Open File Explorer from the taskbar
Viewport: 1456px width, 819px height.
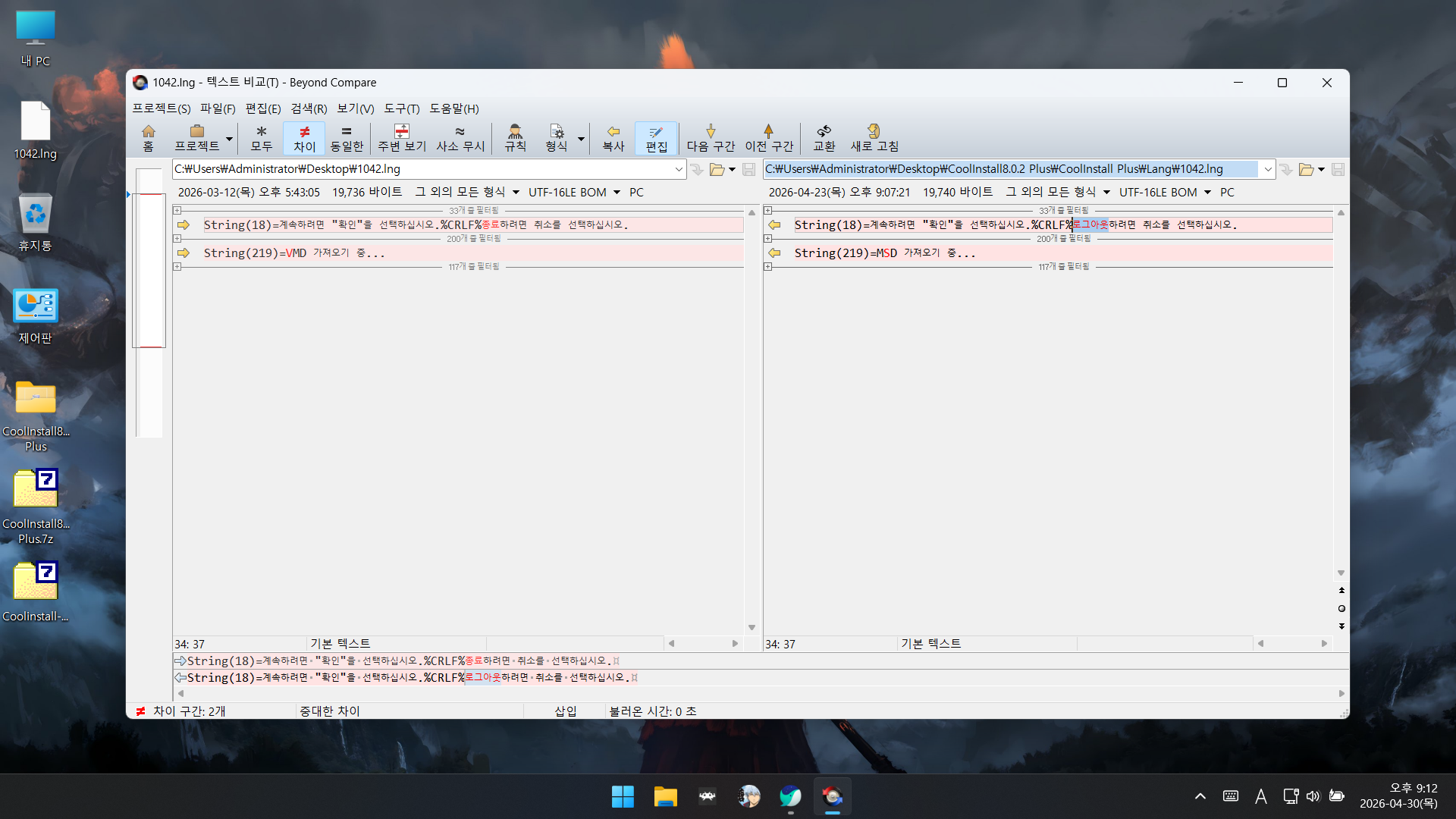665,796
